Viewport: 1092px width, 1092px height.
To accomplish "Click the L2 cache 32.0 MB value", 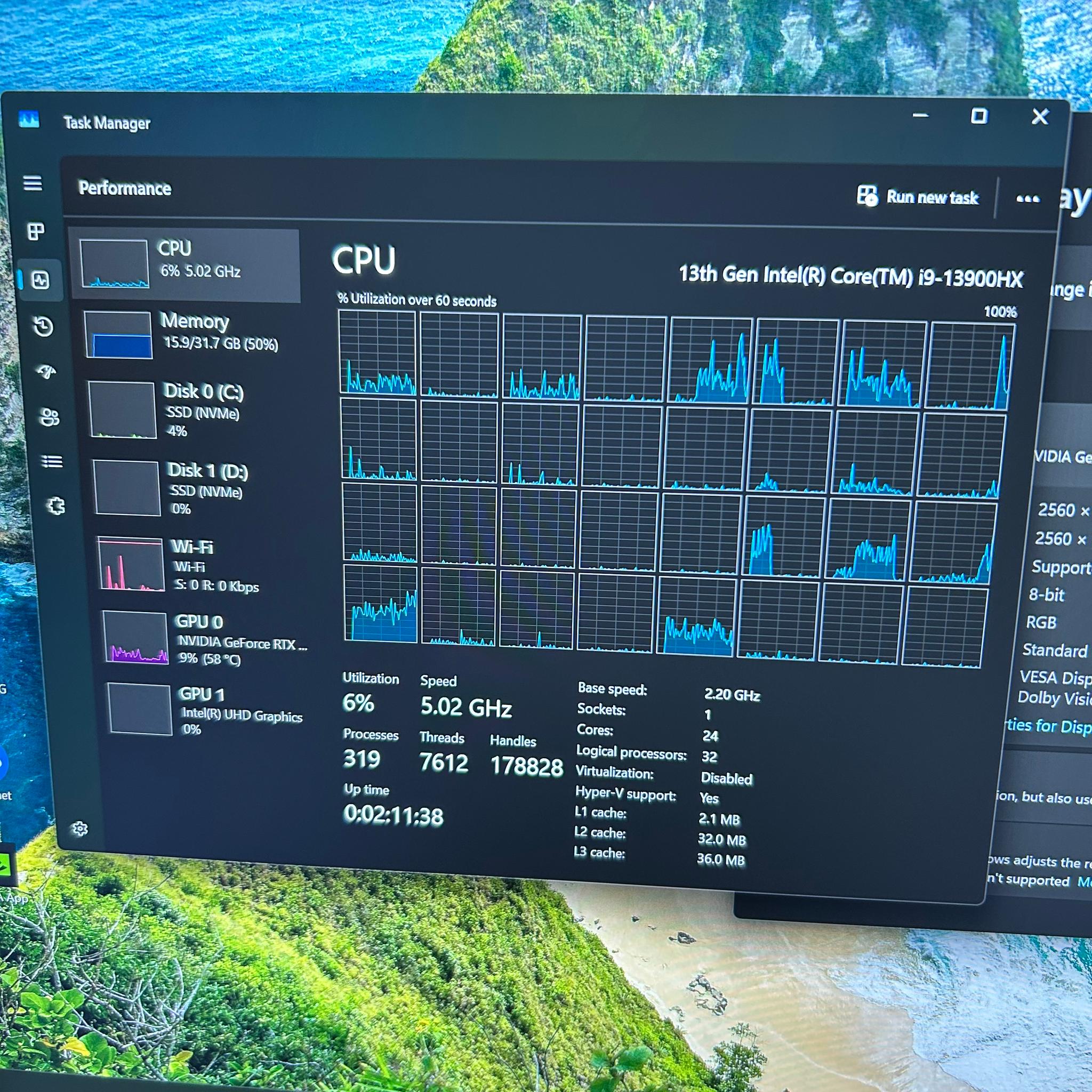I will (x=722, y=839).
